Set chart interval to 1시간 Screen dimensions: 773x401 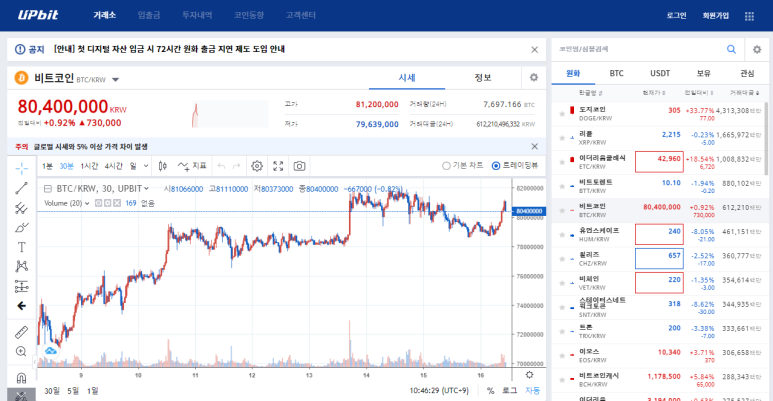point(89,166)
